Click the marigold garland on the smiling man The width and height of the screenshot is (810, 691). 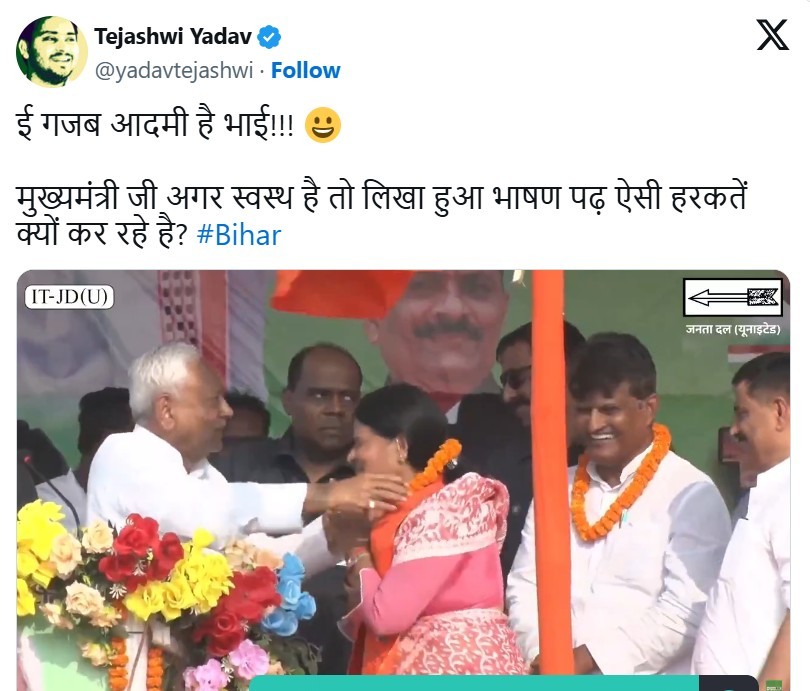point(622,483)
